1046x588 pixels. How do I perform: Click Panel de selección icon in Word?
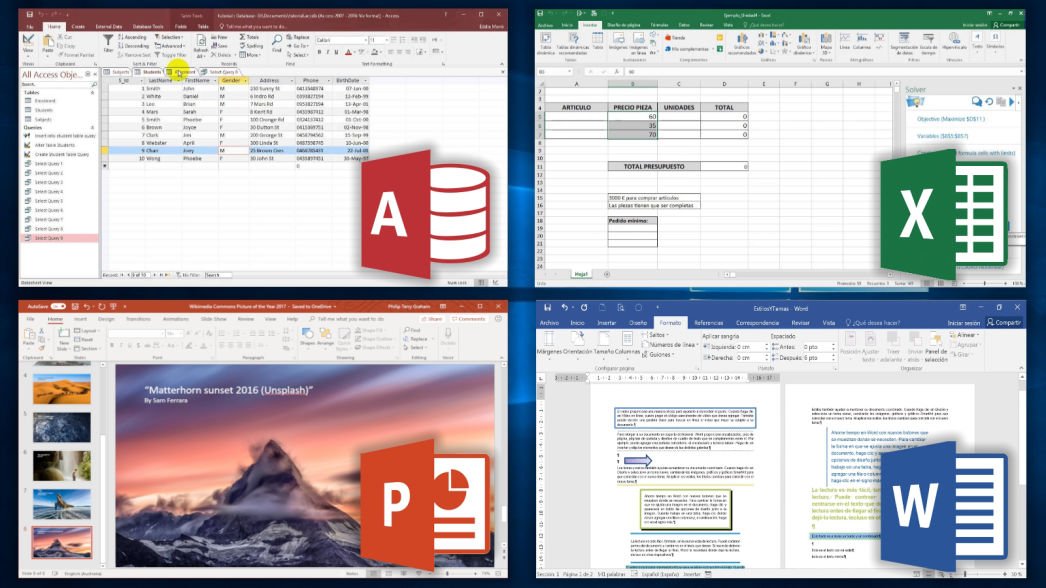pyautogui.click(x=936, y=352)
